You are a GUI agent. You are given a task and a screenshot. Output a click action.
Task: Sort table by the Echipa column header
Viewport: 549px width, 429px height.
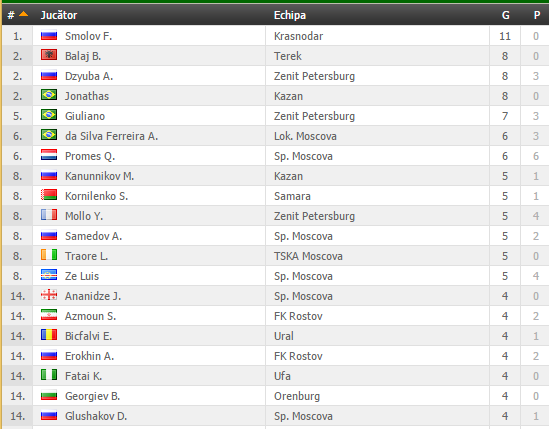(290, 15)
